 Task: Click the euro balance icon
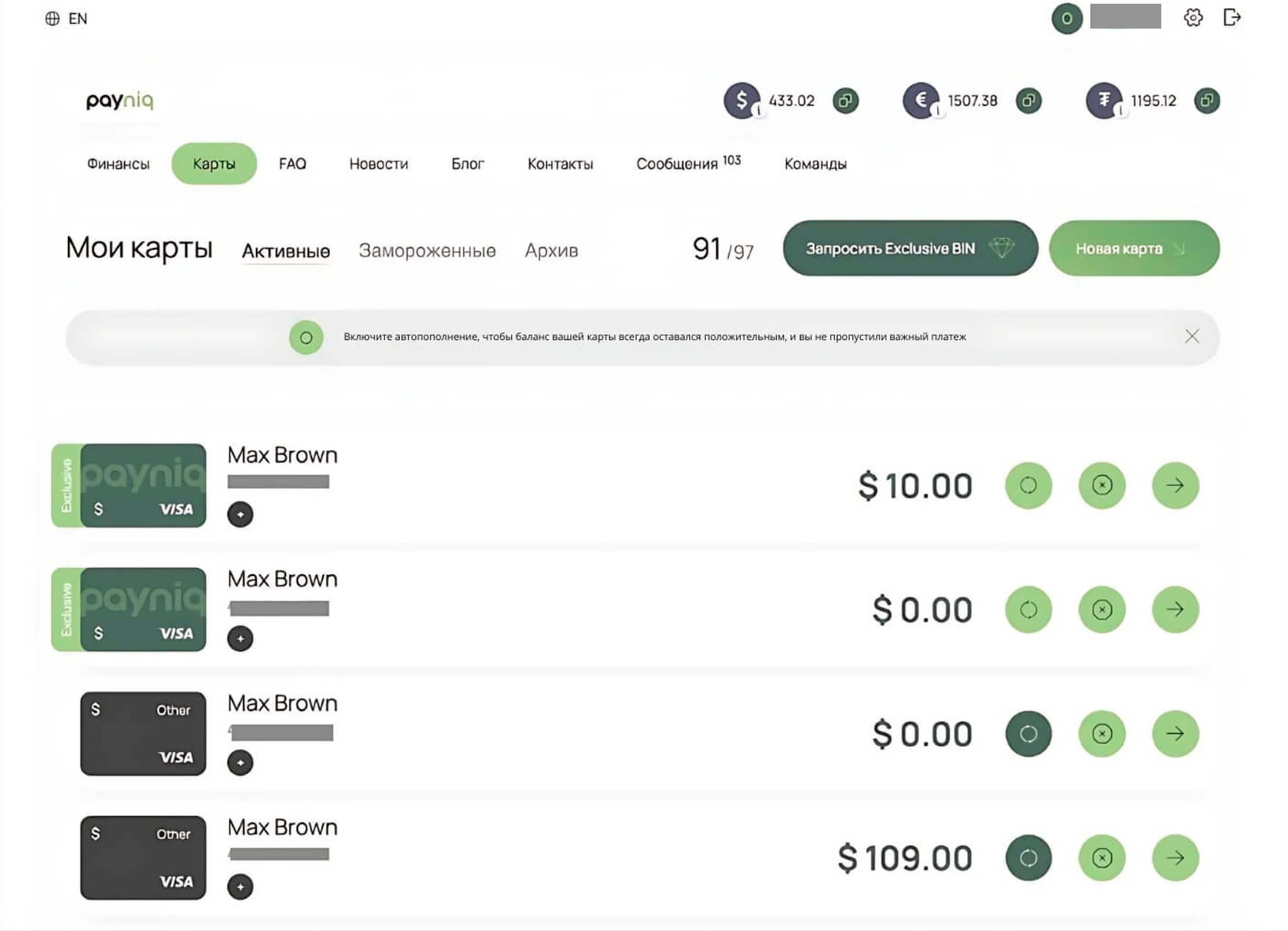coord(921,100)
